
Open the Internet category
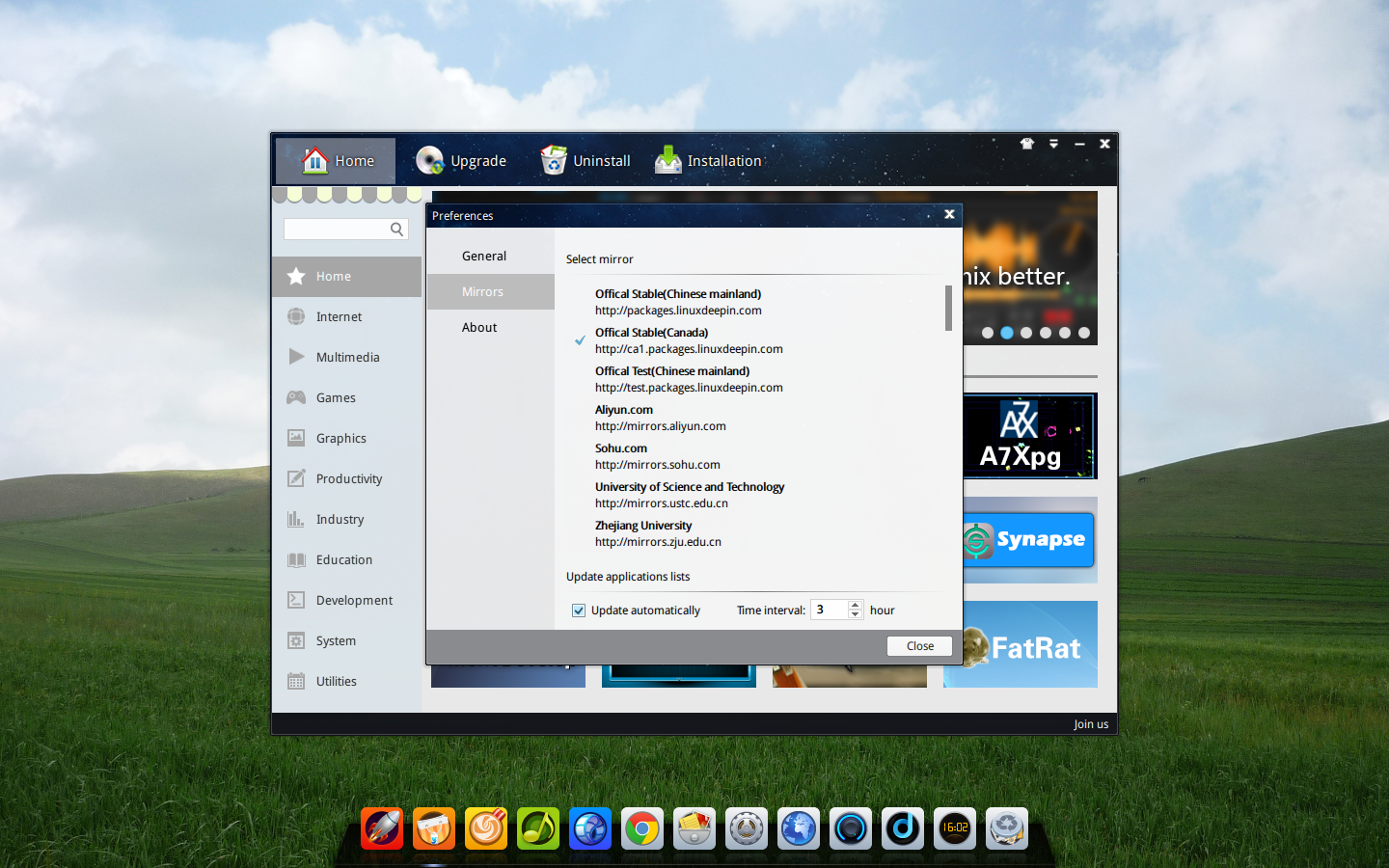point(347,316)
